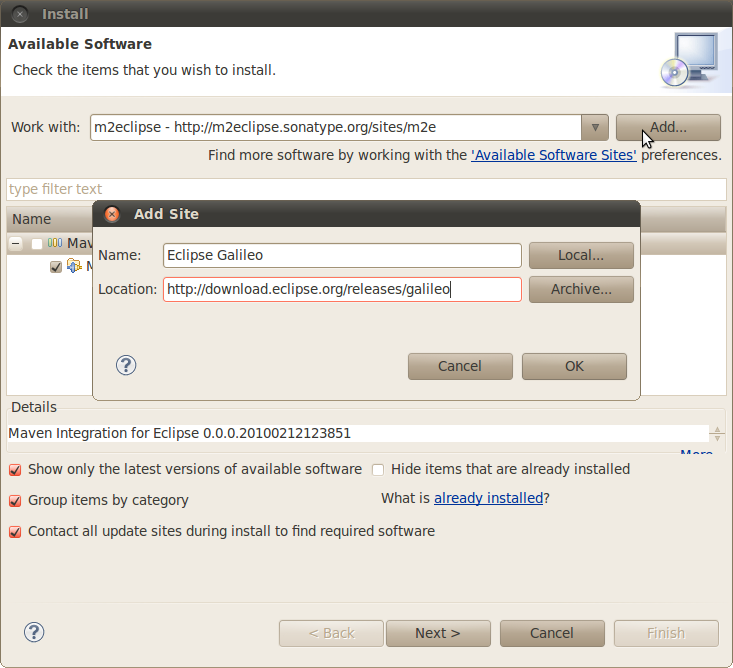Open the Work with dropdown arrow
733x668 pixels.
(x=595, y=127)
